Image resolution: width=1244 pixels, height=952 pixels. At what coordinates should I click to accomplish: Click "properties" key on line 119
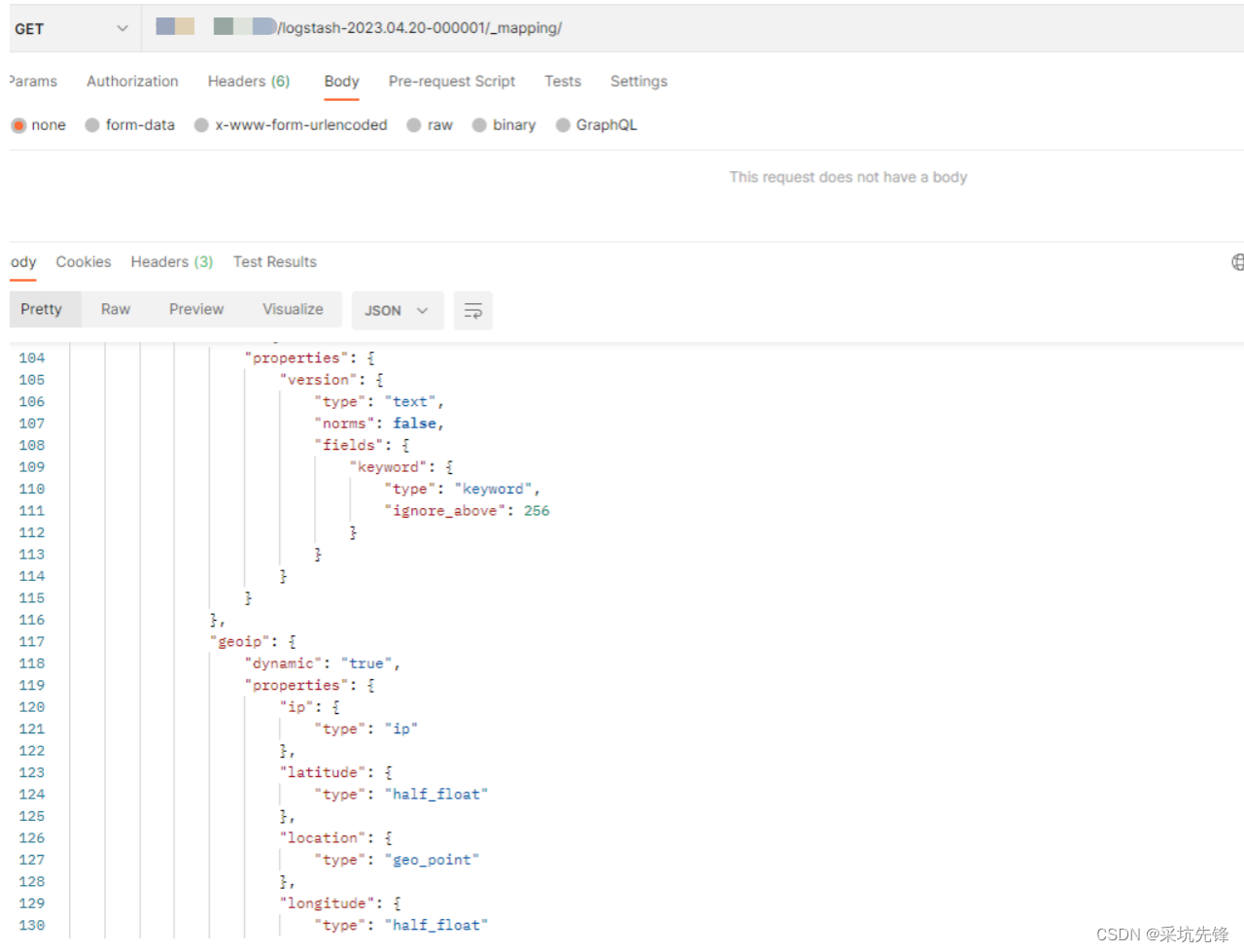click(296, 686)
